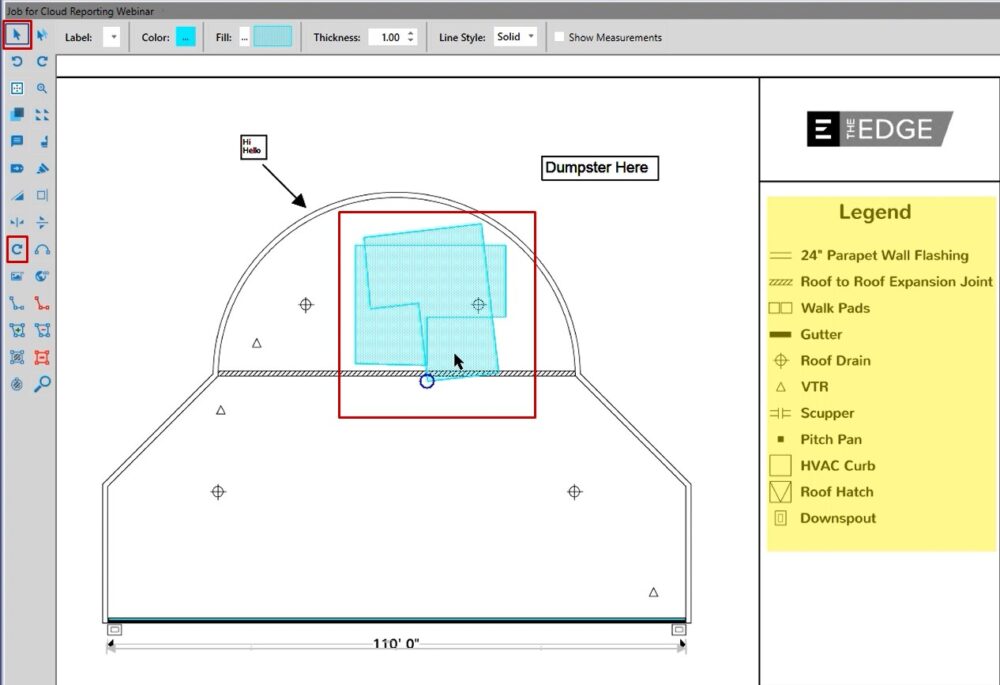Click the Thickness up spinner arrow

point(411,33)
